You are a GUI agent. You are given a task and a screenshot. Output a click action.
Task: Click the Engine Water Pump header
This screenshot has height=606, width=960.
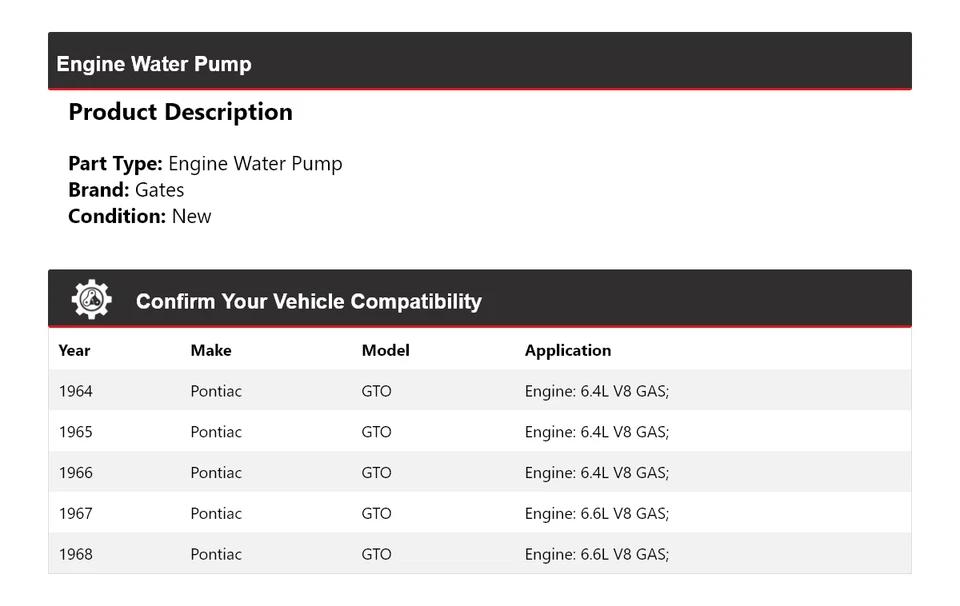pyautogui.click(x=154, y=64)
